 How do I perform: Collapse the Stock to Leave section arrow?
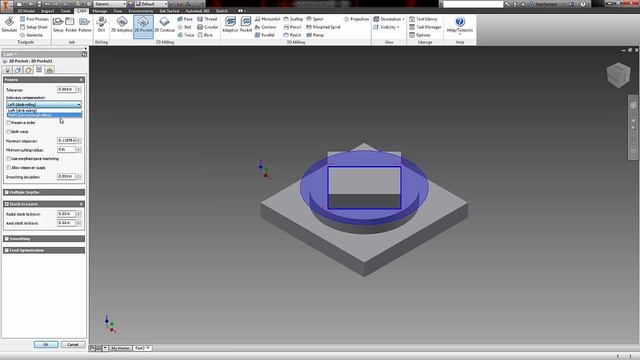[81, 204]
